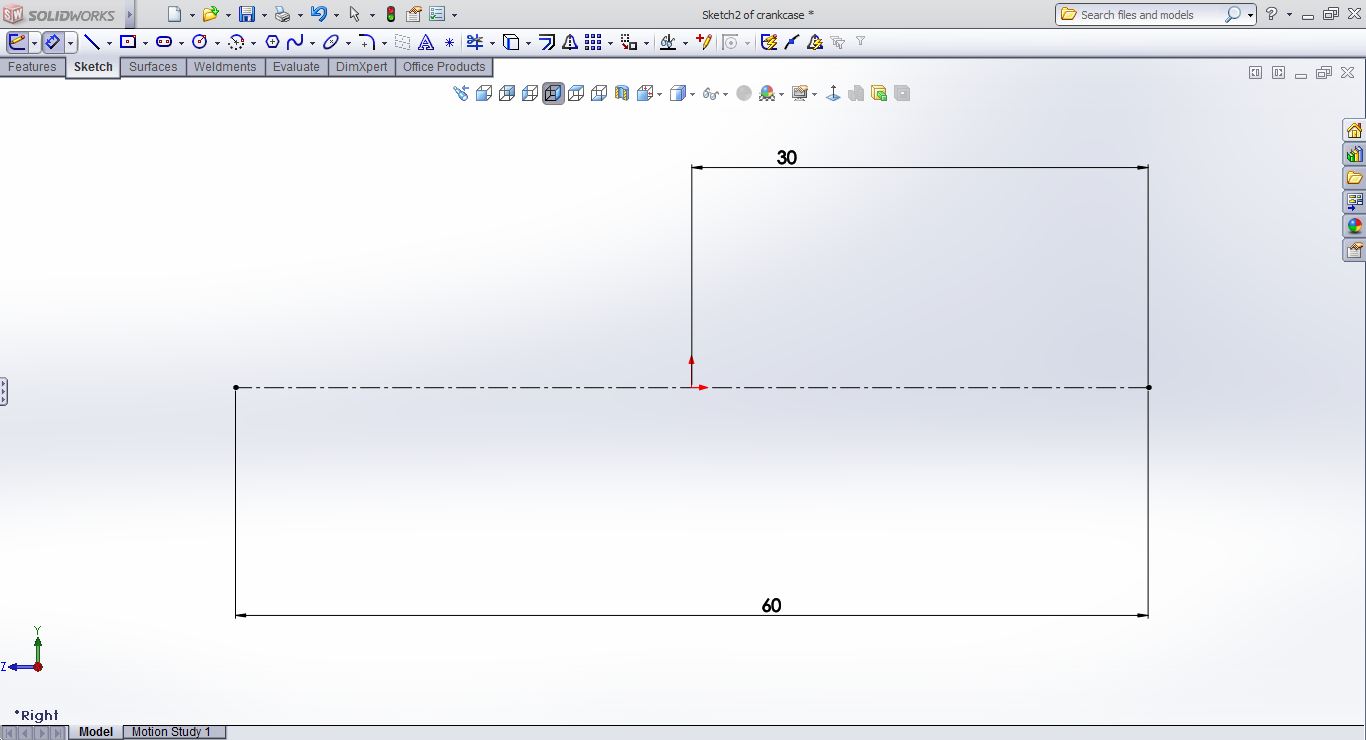Click the Help question mark button
The width and height of the screenshot is (1366, 740).
[x=1273, y=14]
